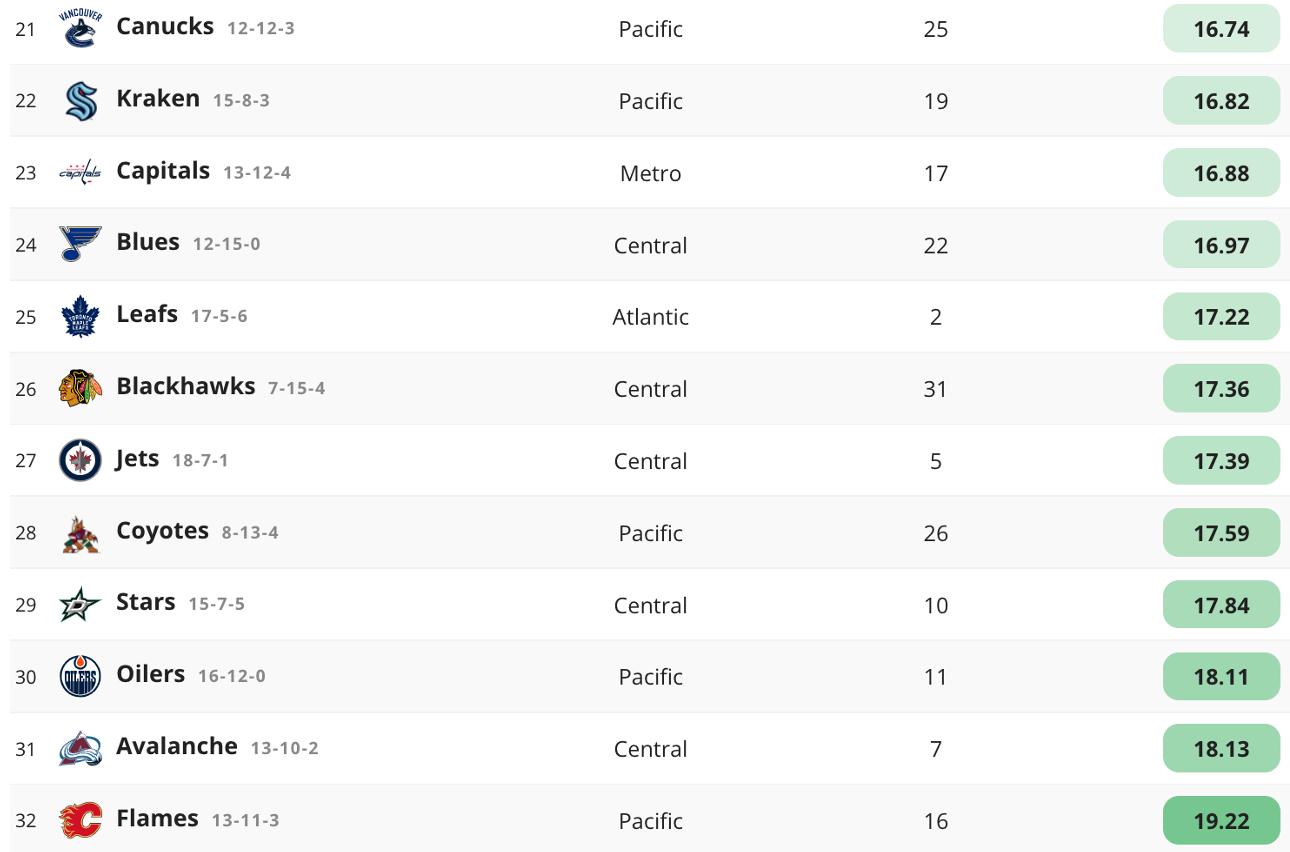Viewport: 1290px width, 852px height.
Task: Click the Canucks 16.74 rating badge
Action: (1221, 29)
